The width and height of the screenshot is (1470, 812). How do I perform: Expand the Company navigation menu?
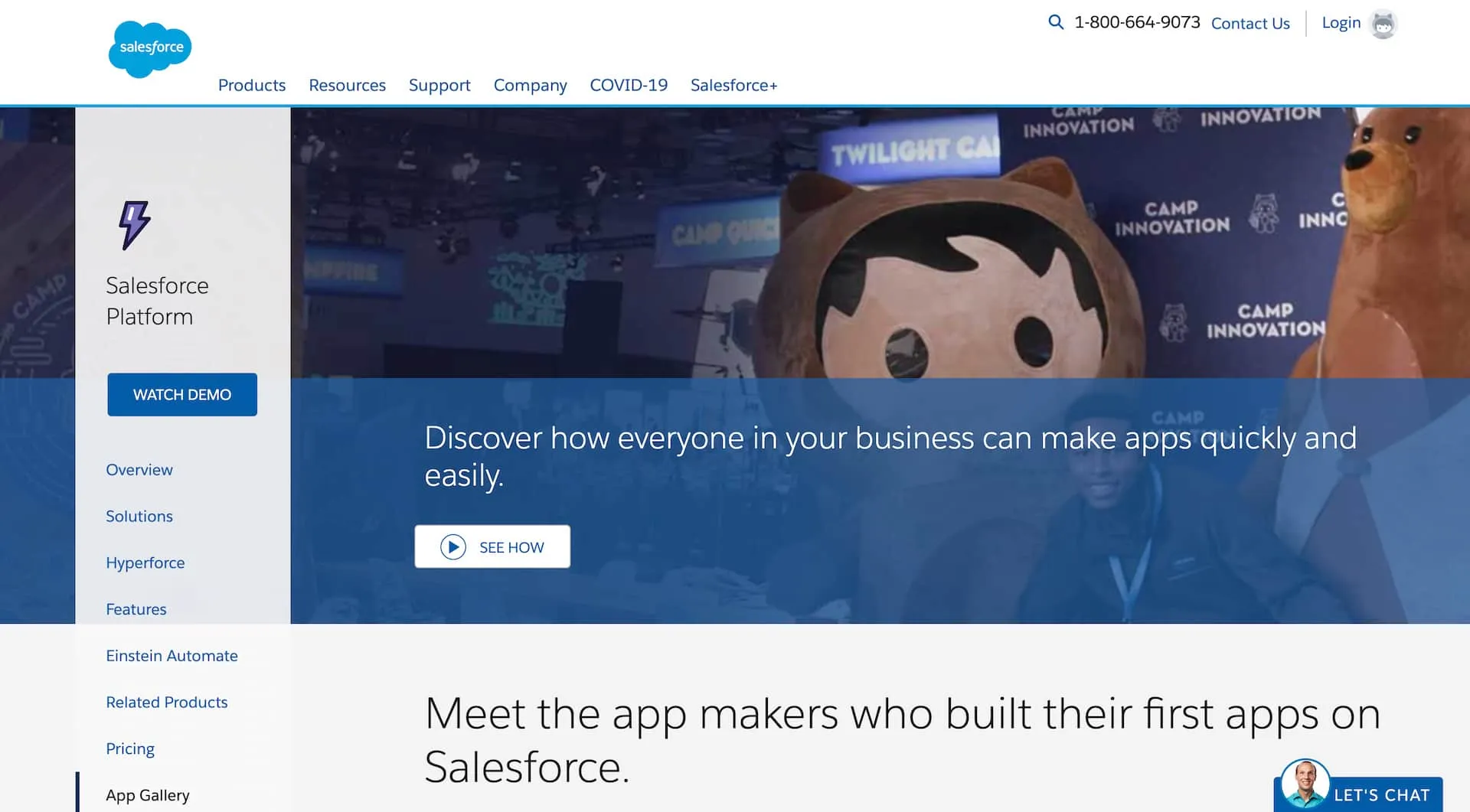click(x=530, y=85)
